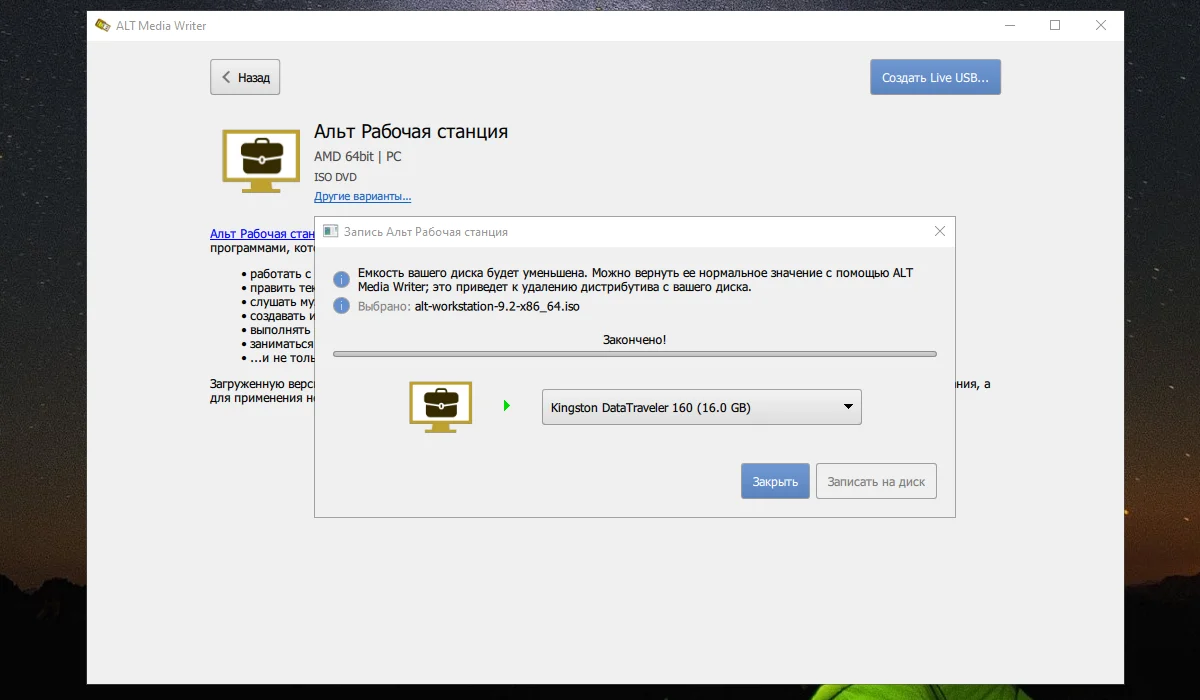Click the AMD 64bit | PC text
The width and height of the screenshot is (1200, 700).
(x=358, y=157)
